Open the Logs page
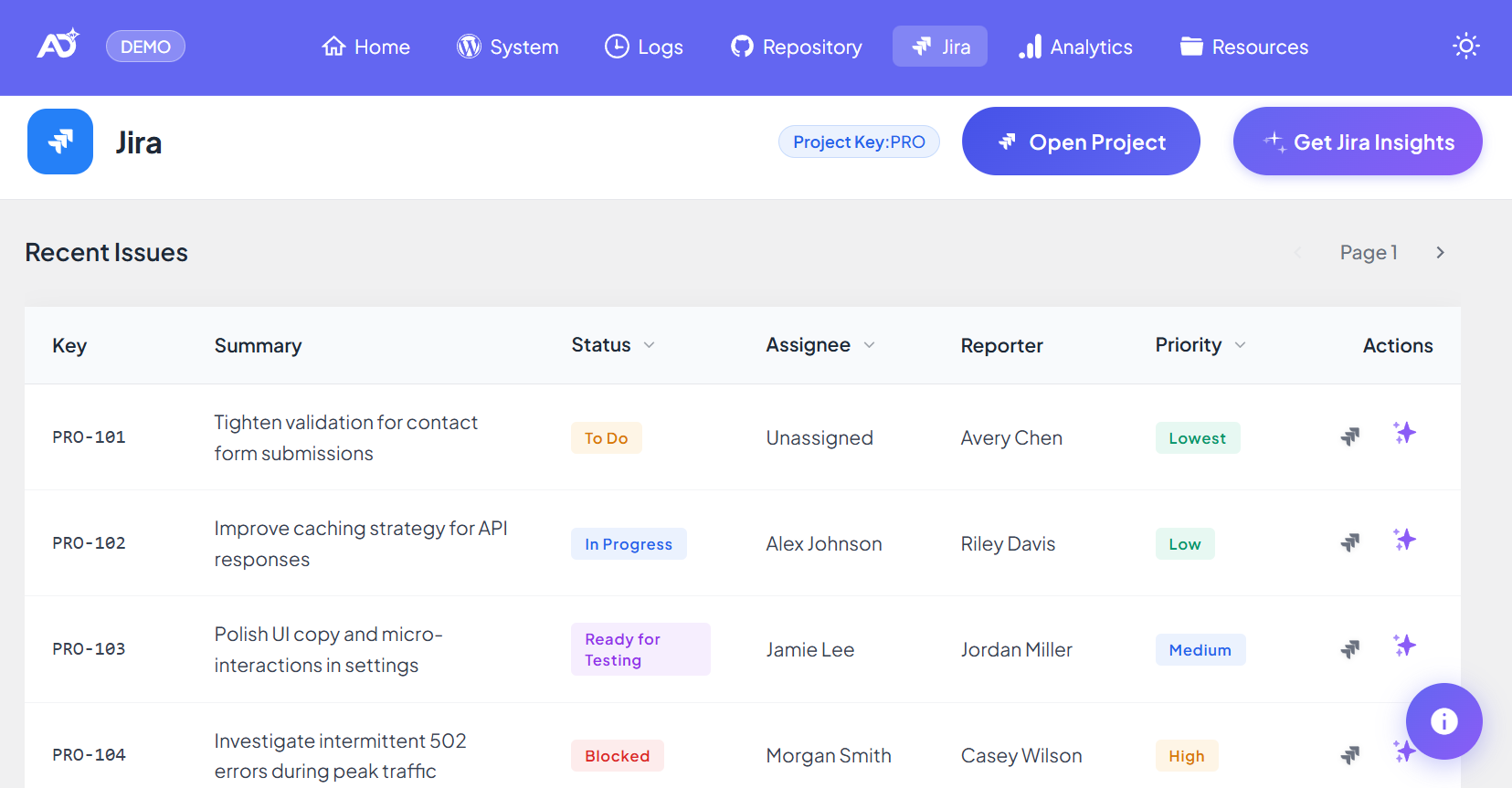This screenshot has height=788, width=1512. pos(643,47)
